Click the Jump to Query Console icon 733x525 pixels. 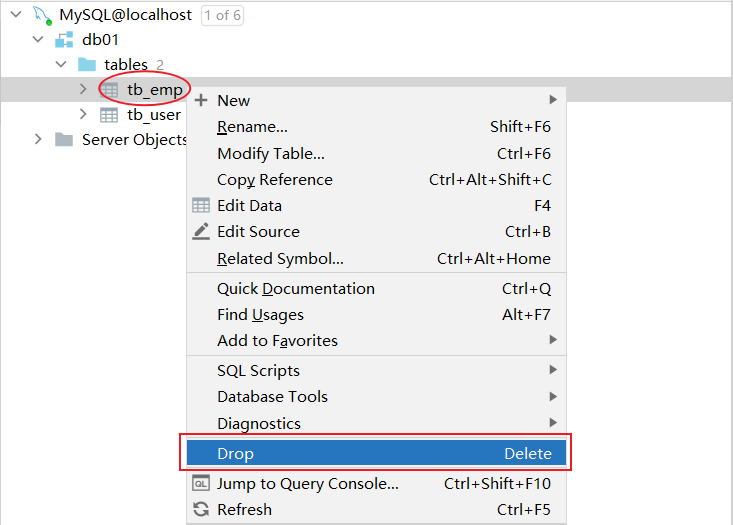click(x=201, y=484)
